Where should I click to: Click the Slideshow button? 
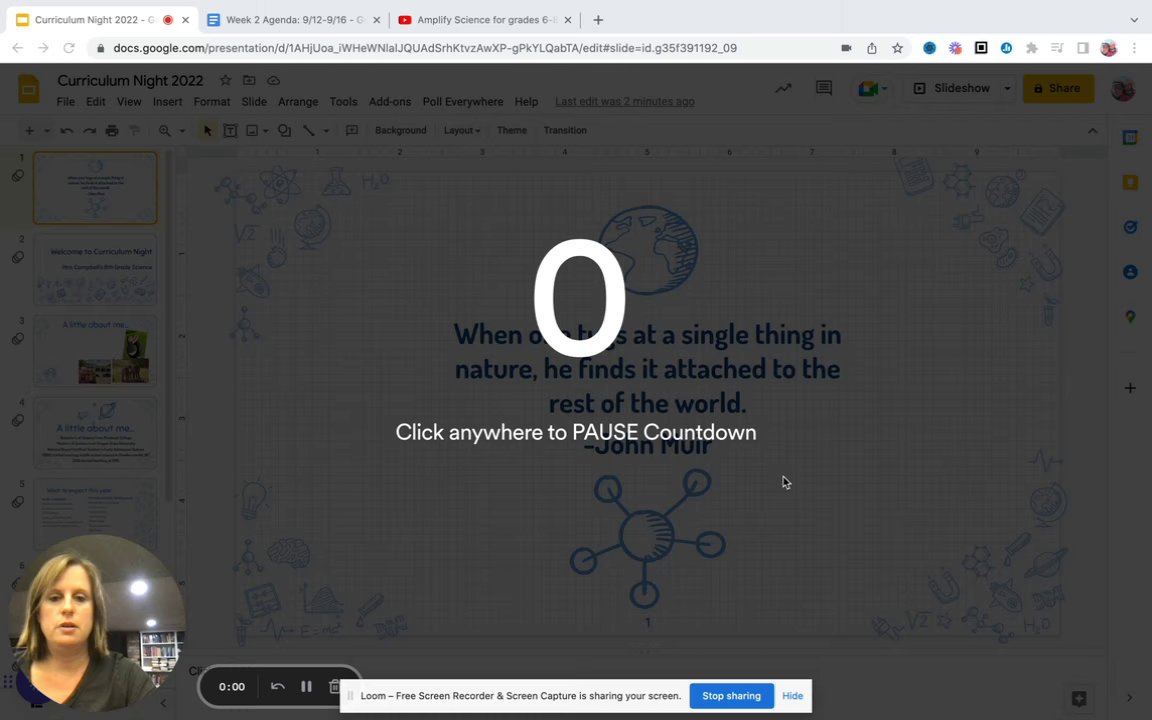pos(952,88)
